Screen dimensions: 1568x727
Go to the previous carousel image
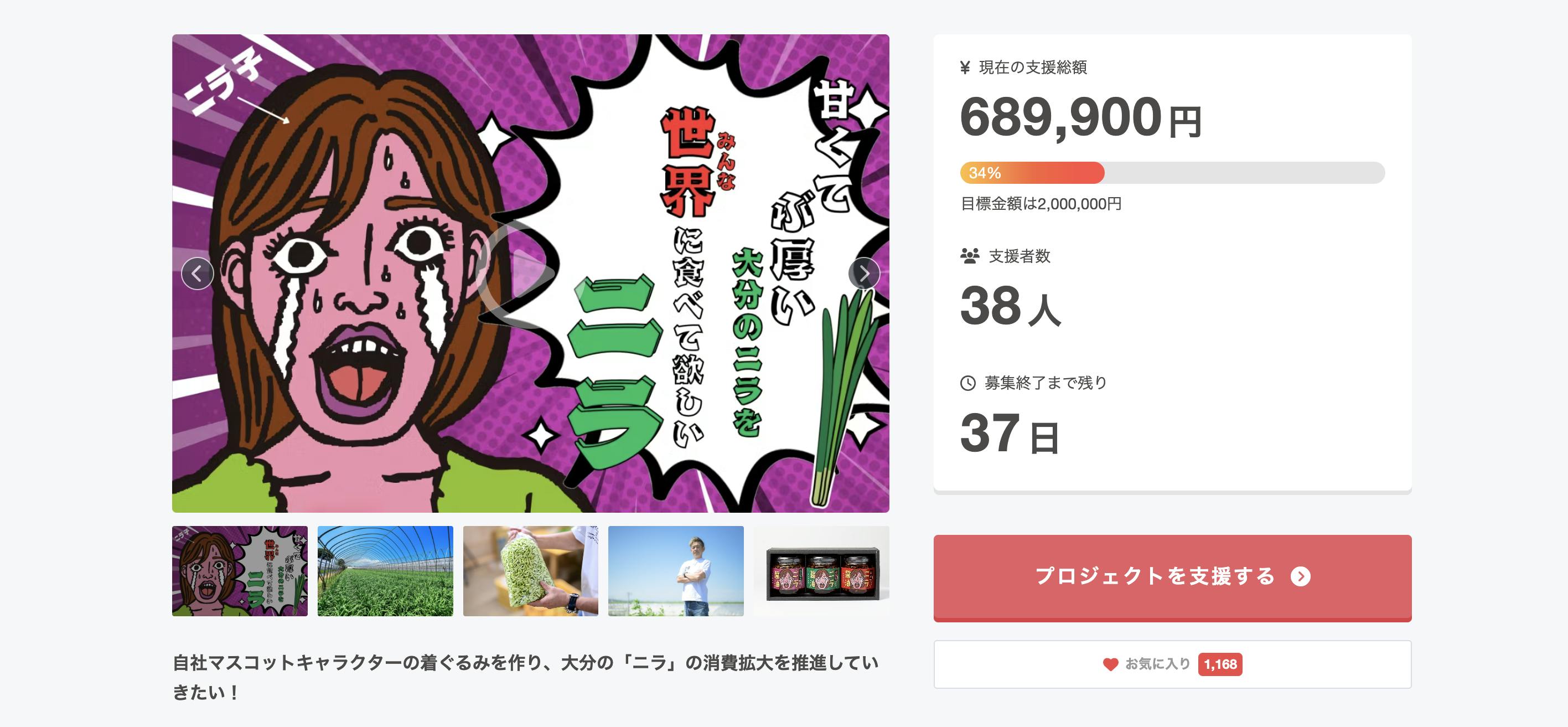click(197, 274)
